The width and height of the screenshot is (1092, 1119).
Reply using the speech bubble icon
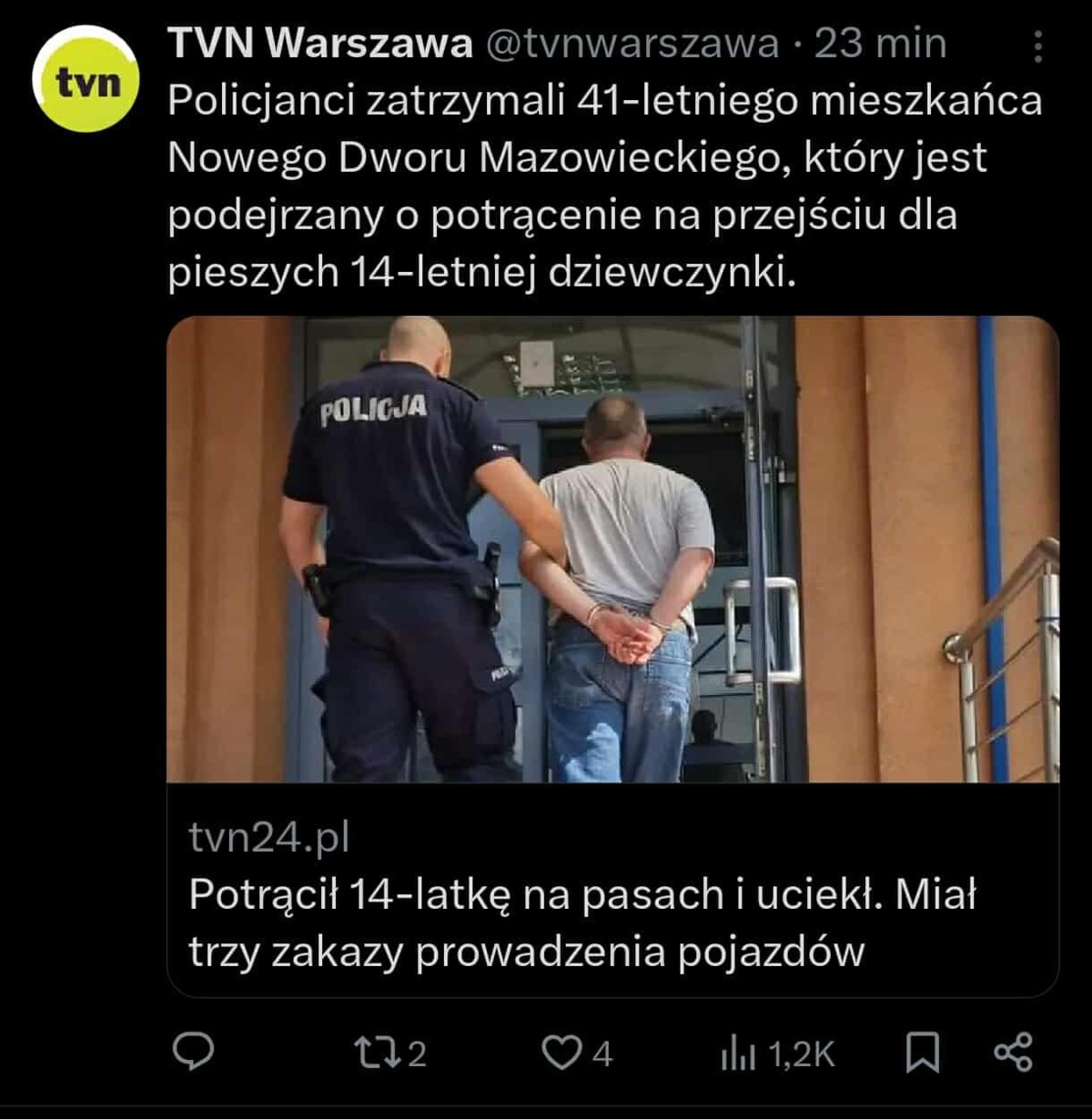[193, 1052]
